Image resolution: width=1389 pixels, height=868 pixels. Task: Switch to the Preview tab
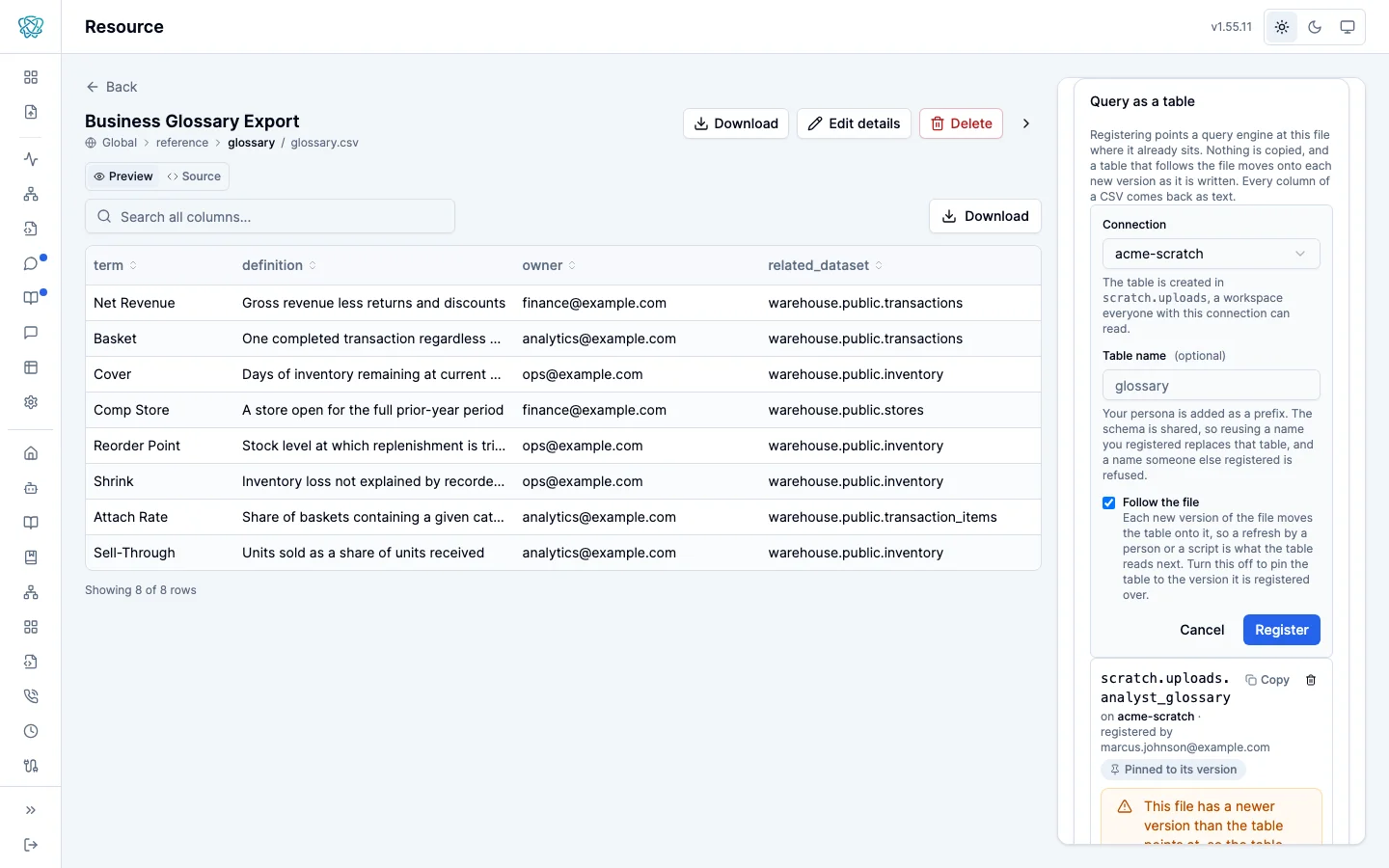click(x=123, y=176)
